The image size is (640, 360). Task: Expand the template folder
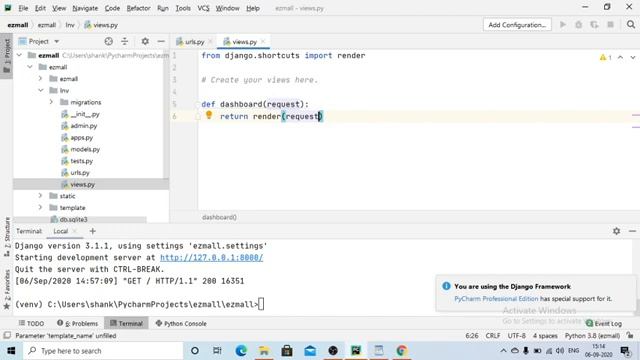[x=40, y=208]
